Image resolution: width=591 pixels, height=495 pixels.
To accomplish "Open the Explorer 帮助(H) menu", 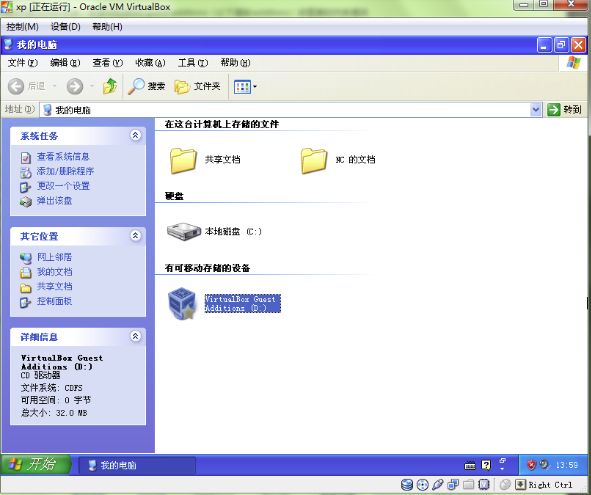I will pyautogui.click(x=235, y=63).
